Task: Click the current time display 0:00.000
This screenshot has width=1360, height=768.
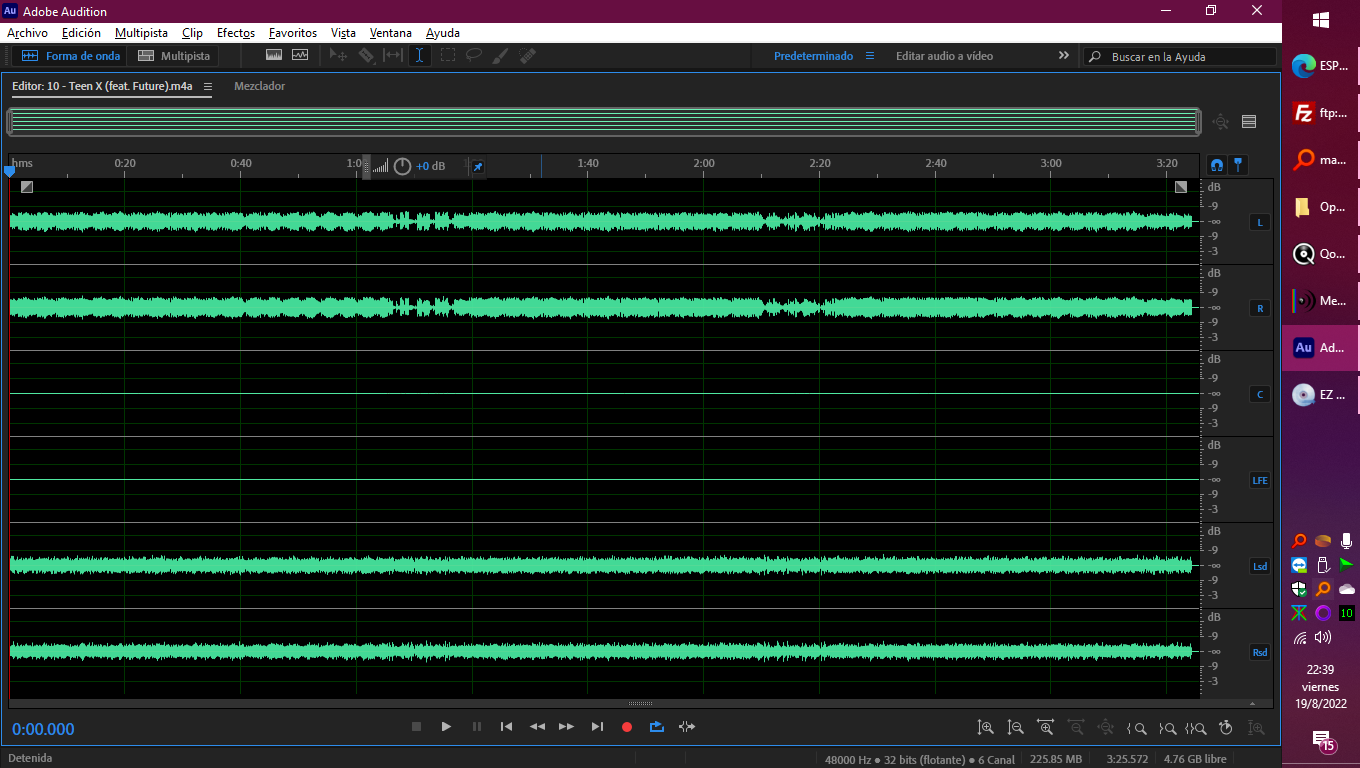Action: click(43, 729)
